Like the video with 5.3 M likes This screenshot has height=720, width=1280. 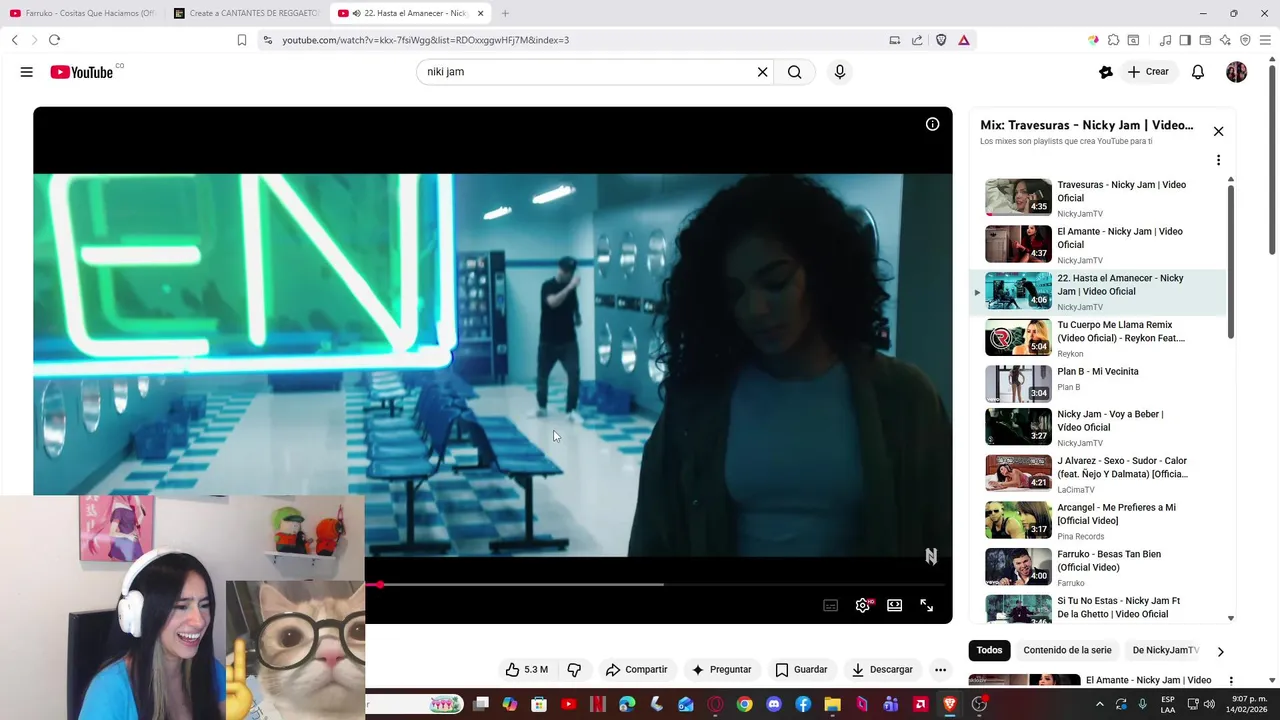click(x=527, y=670)
